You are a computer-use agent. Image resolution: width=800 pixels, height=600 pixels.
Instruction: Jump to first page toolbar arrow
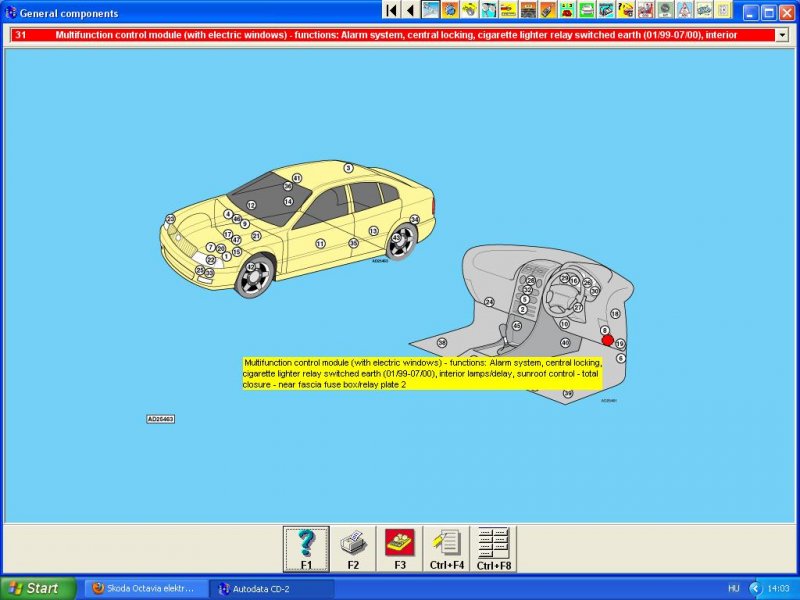[x=391, y=10]
